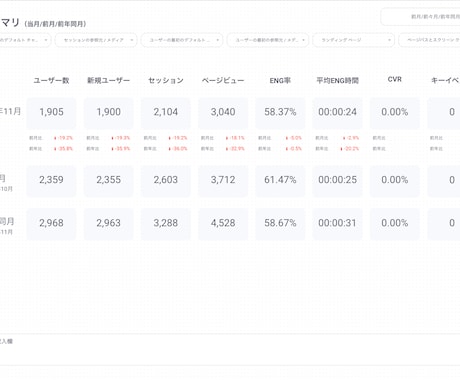The height and width of the screenshot is (380, 460).
Task: Click the -35.8% year-over-year users change
Action: [63, 149]
